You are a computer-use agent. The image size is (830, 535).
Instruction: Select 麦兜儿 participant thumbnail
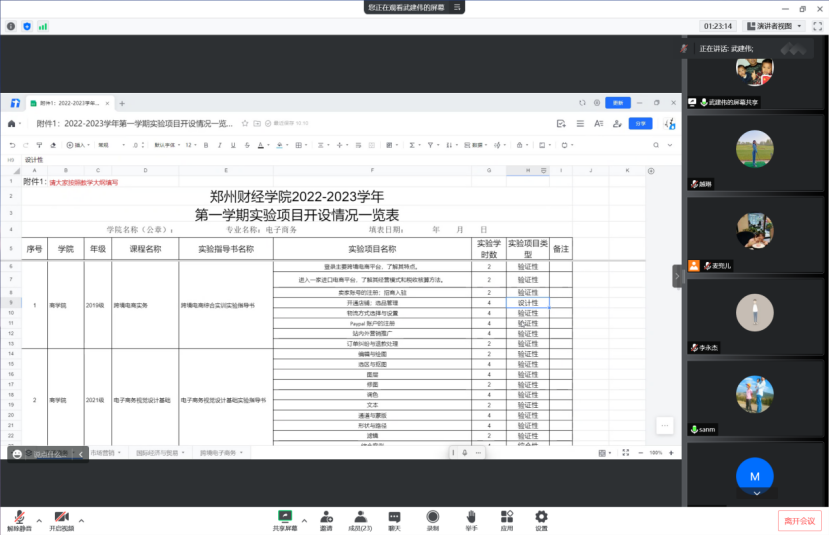pos(755,235)
